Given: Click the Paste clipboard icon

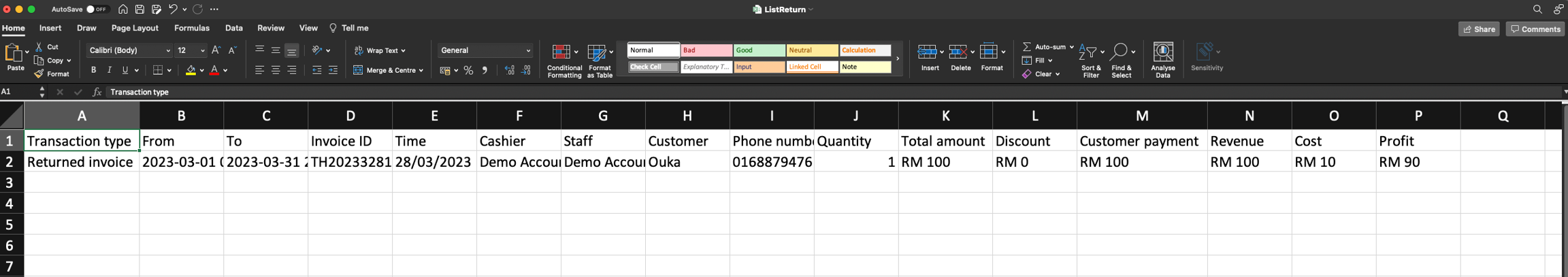Looking at the screenshot, I should click(13, 52).
